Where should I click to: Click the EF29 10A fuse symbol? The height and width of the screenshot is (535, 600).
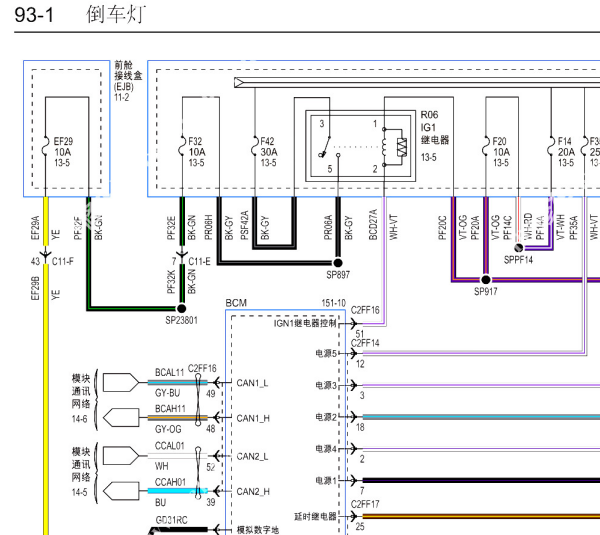click(46, 147)
